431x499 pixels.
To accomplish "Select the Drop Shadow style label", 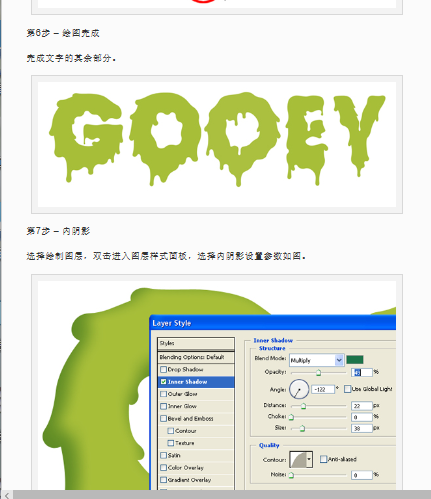I will (x=185, y=369).
